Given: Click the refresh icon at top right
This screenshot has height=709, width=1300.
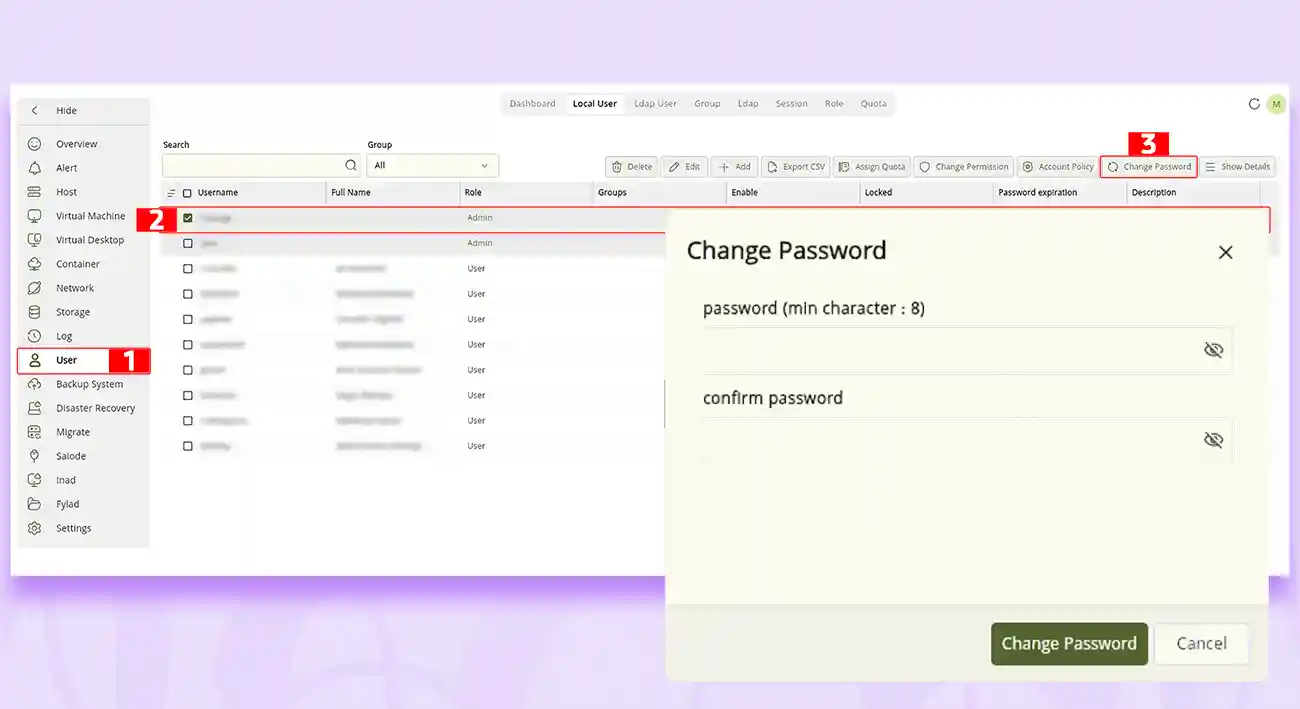Looking at the screenshot, I should (1254, 104).
